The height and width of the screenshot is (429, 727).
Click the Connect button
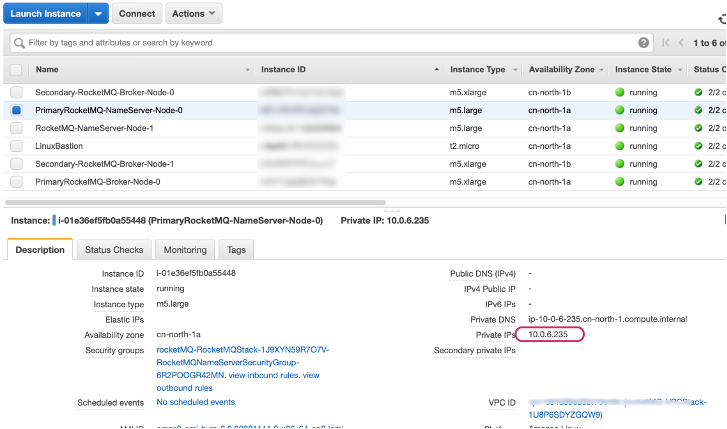pos(137,13)
